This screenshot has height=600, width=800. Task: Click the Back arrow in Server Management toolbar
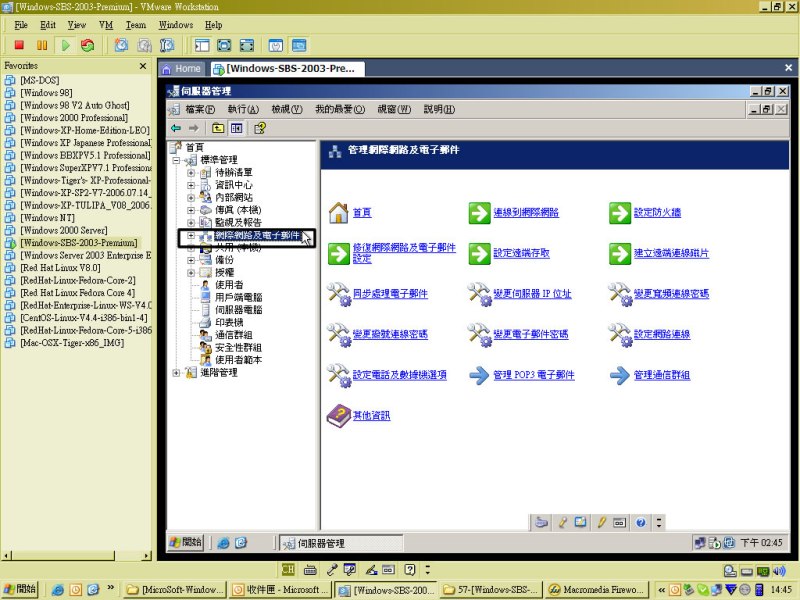coord(177,128)
